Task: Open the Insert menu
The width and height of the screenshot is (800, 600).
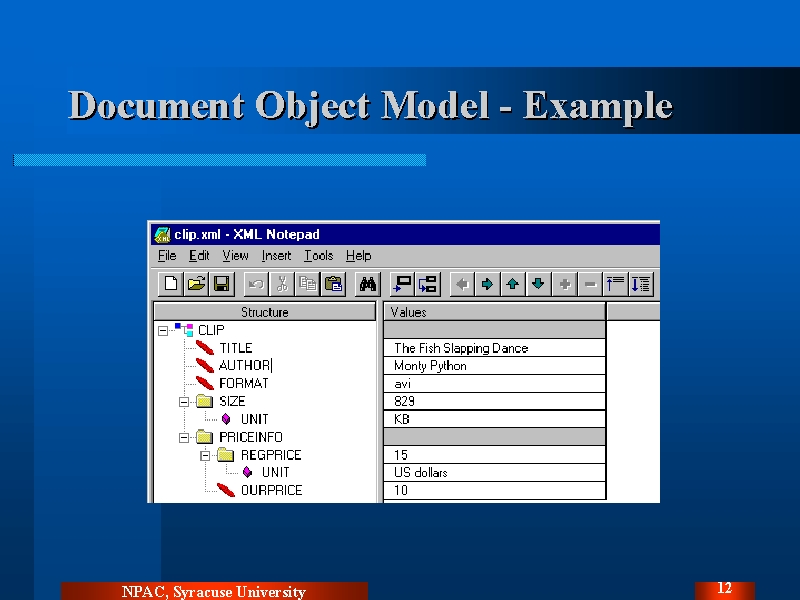Action: [276, 256]
